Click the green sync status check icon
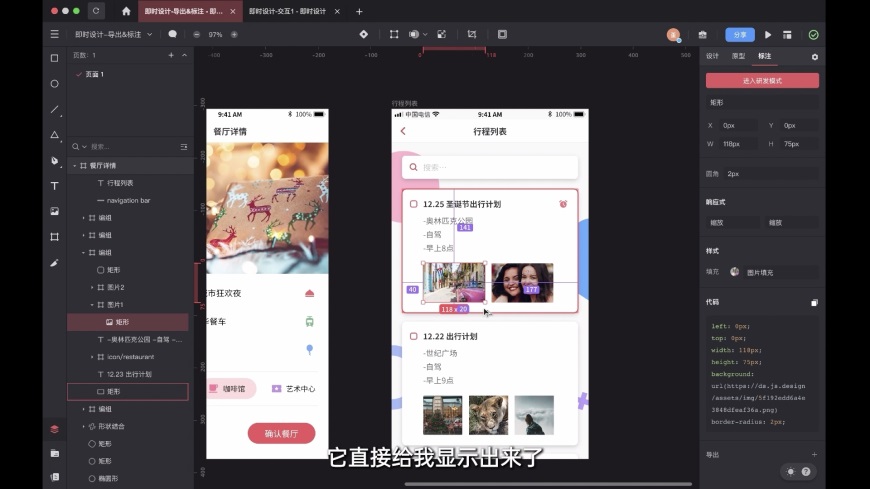The image size is (870, 489). coord(813,35)
